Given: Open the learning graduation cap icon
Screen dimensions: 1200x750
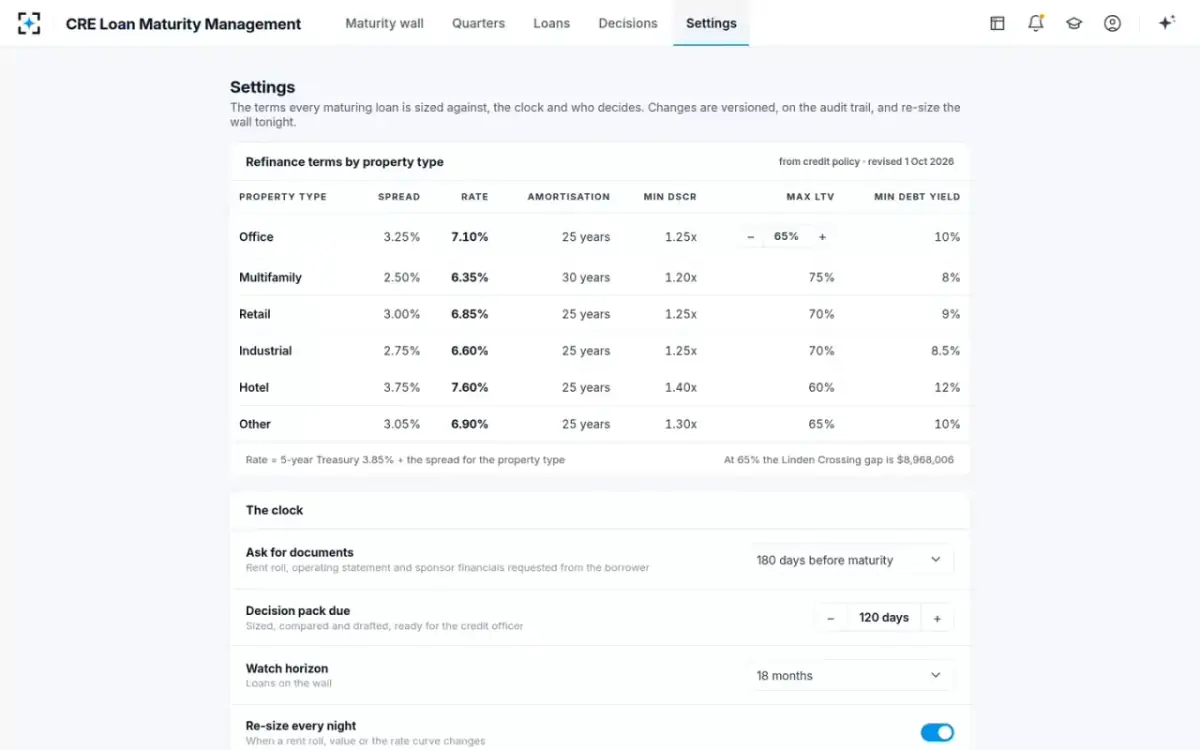Looking at the screenshot, I should [x=1074, y=23].
